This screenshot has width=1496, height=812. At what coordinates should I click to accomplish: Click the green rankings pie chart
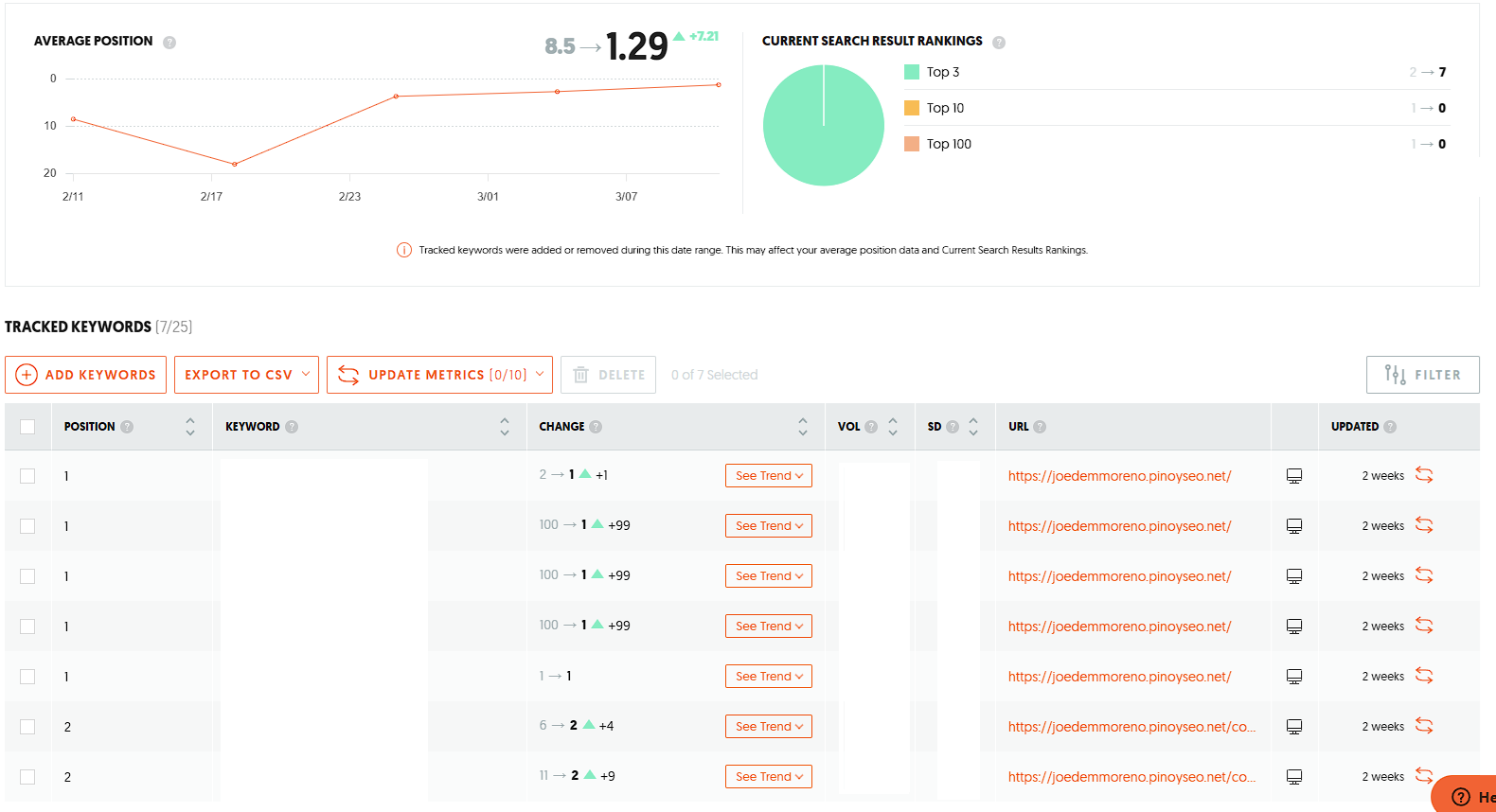point(824,125)
